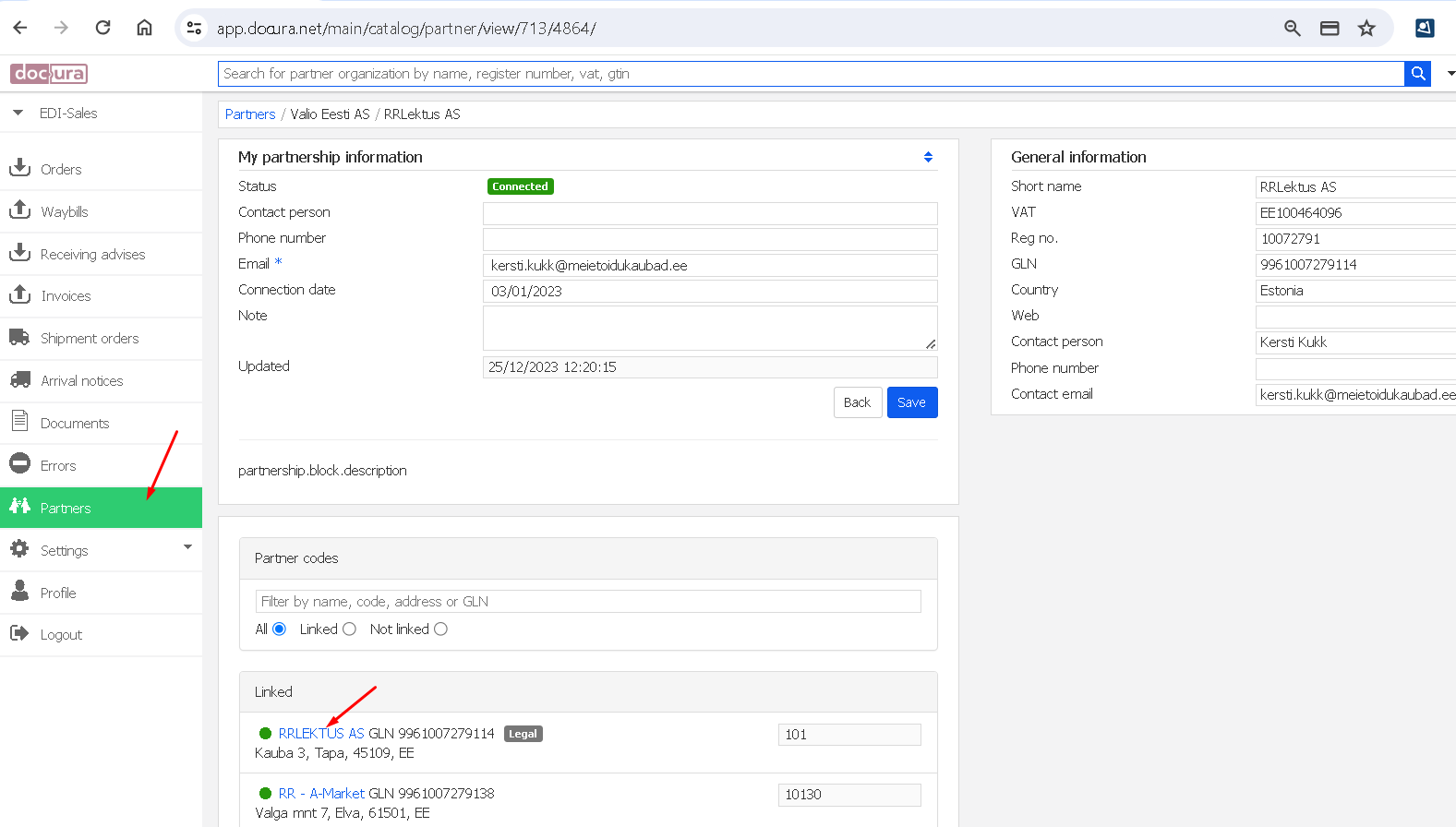This screenshot has height=827, width=1456.
Task: Click the Contact person field Kersti Kukk
Action: [x=1355, y=342]
